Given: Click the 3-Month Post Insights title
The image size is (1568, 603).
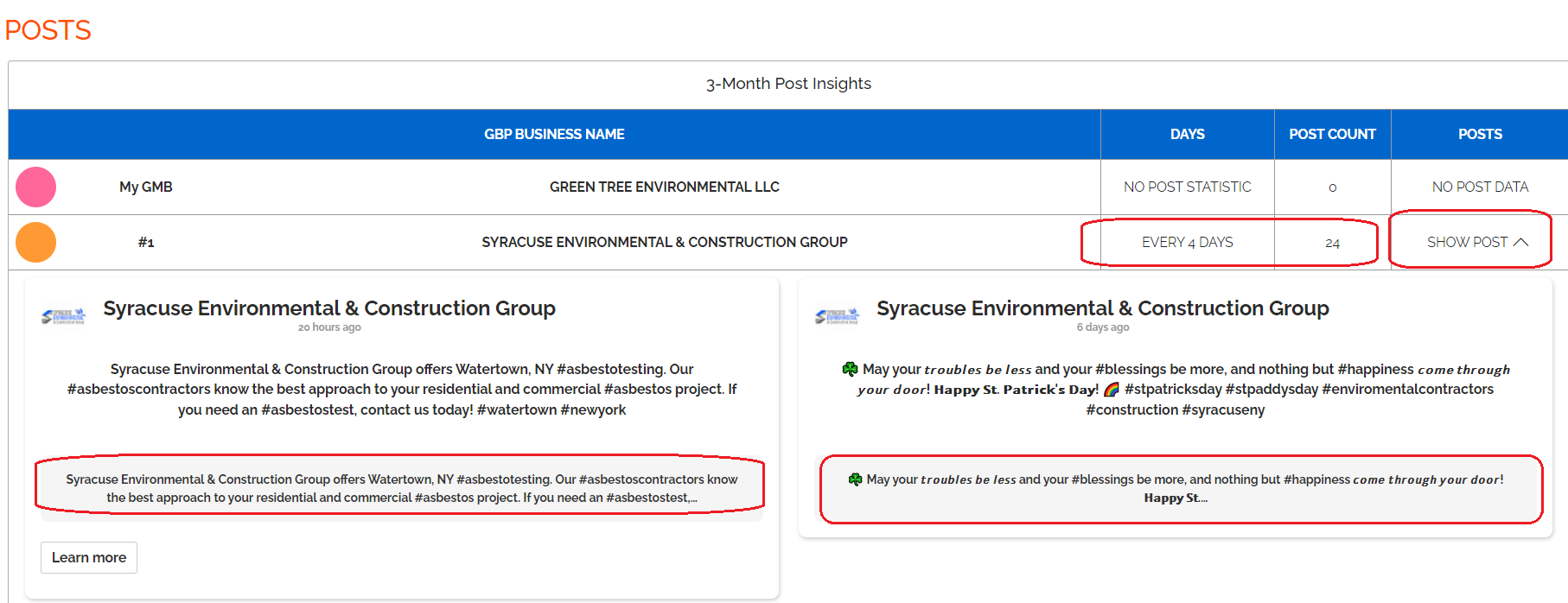Looking at the screenshot, I should click(788, 84).
